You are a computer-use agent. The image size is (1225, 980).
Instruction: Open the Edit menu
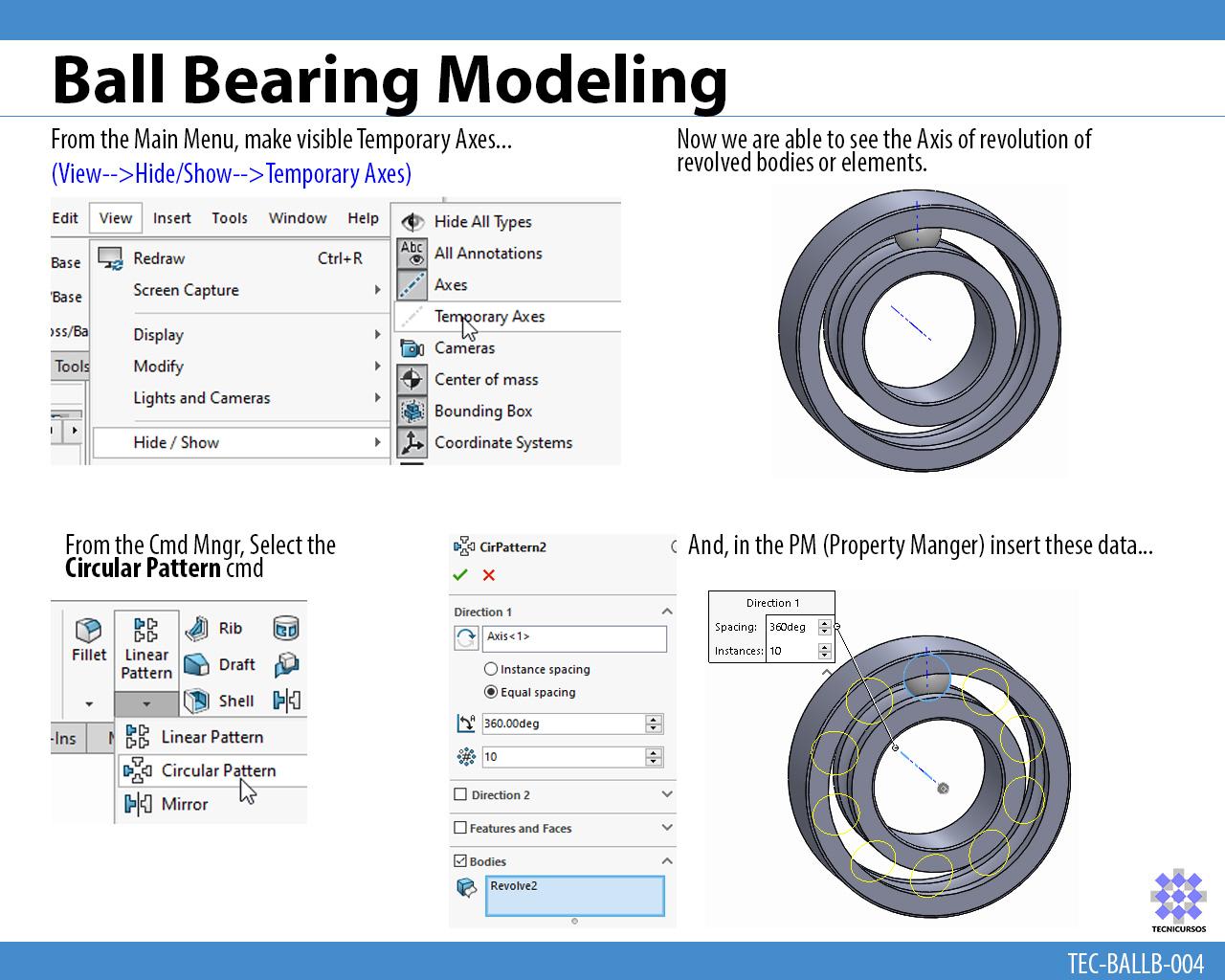[65, 218]
